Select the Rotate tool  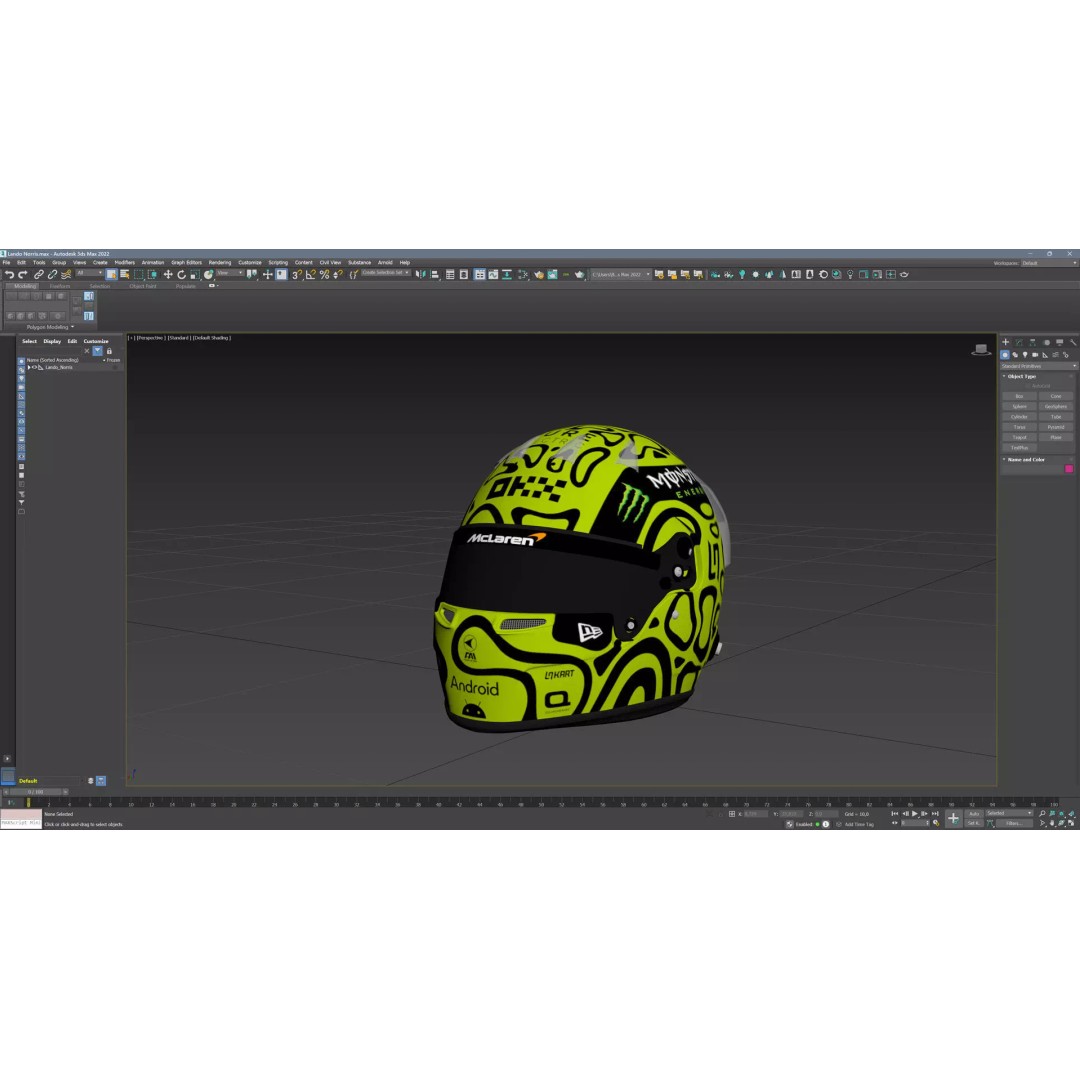180,272
